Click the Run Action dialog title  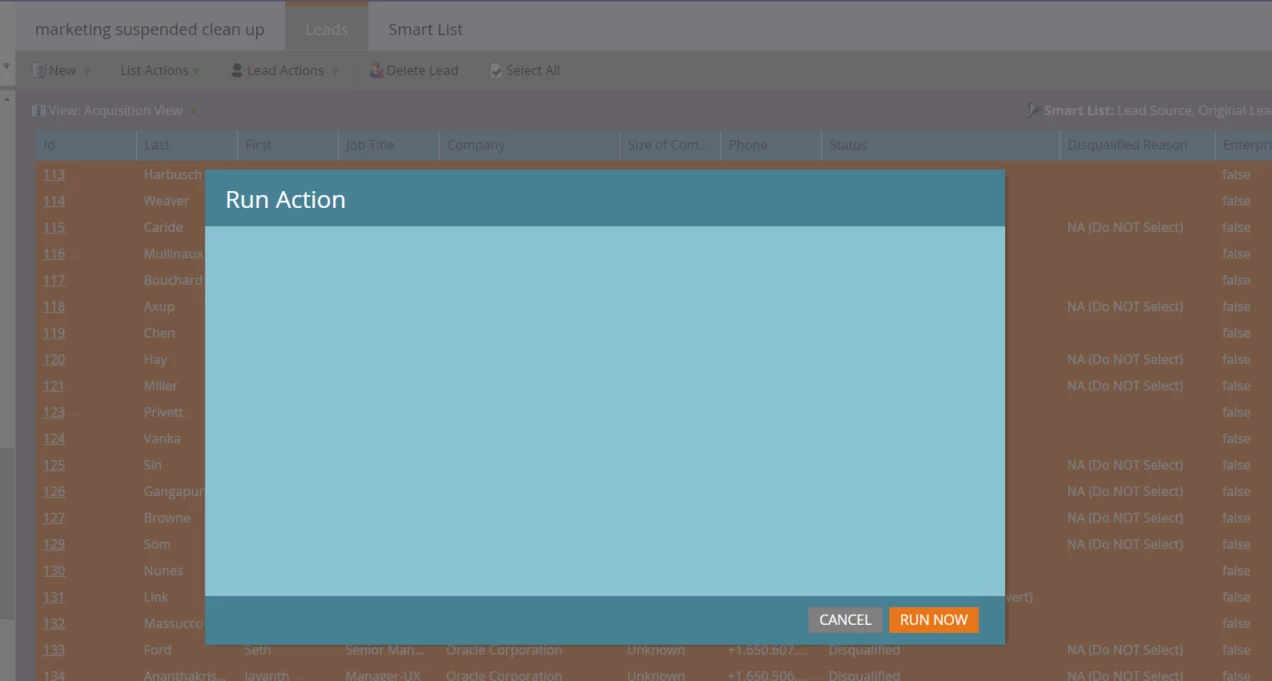coord(285,199)
